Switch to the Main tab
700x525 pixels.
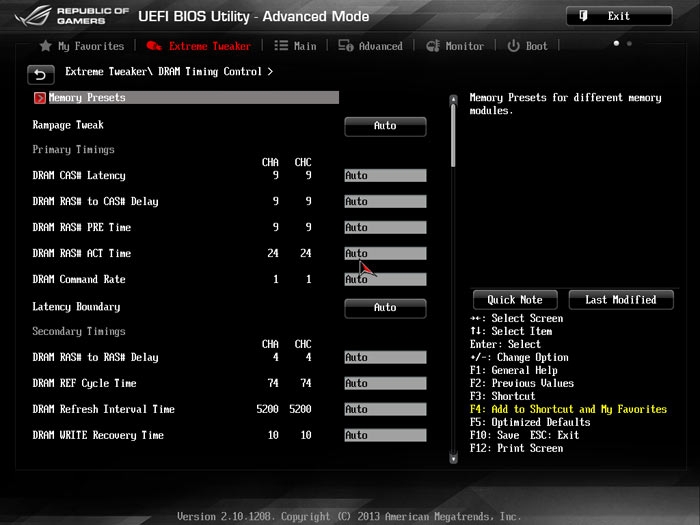click(295, 46)
